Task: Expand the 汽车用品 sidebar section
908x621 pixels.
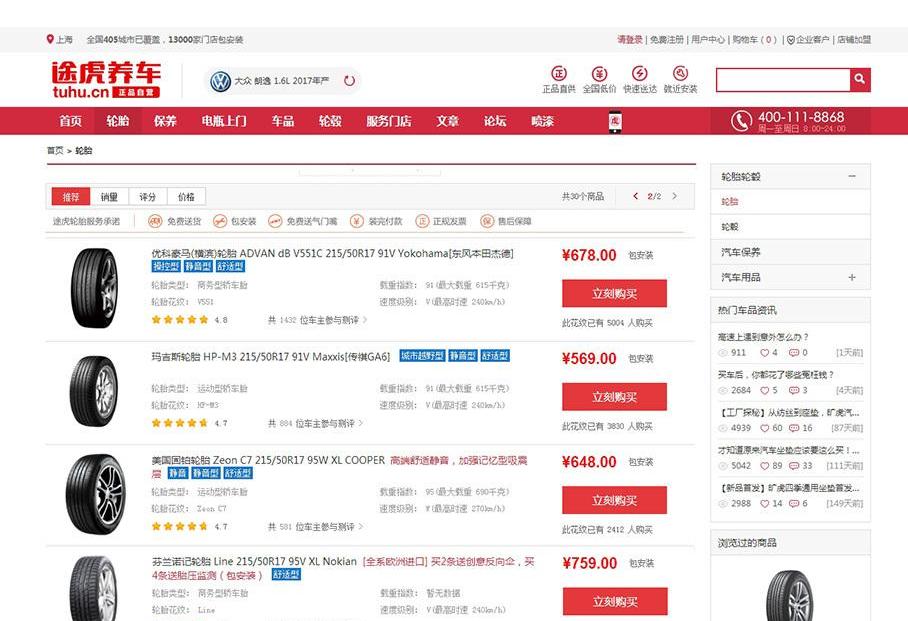Action: (852, 277)
